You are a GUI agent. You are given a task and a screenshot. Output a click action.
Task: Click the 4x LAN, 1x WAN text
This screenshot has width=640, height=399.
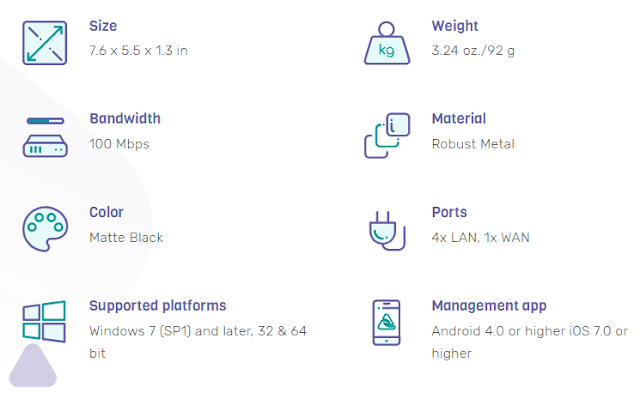[x=480, y=237]
